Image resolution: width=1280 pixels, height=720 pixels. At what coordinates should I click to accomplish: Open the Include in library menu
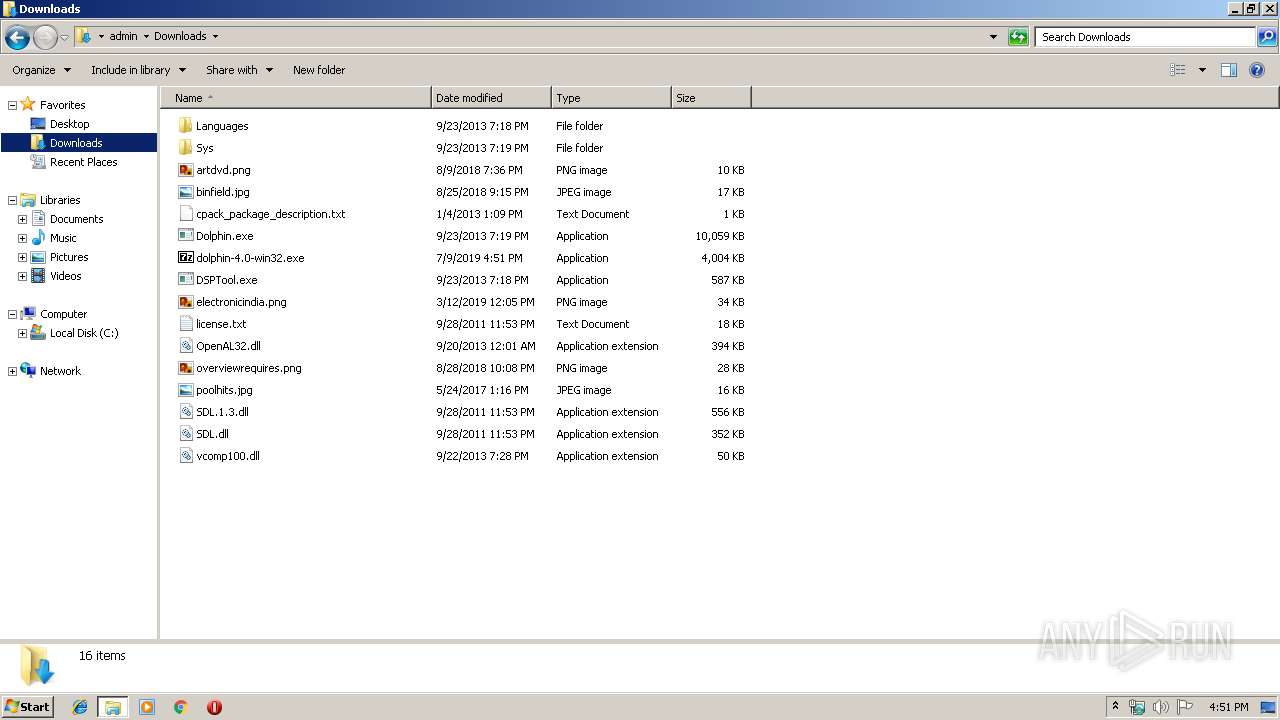(x=138, y=70)
